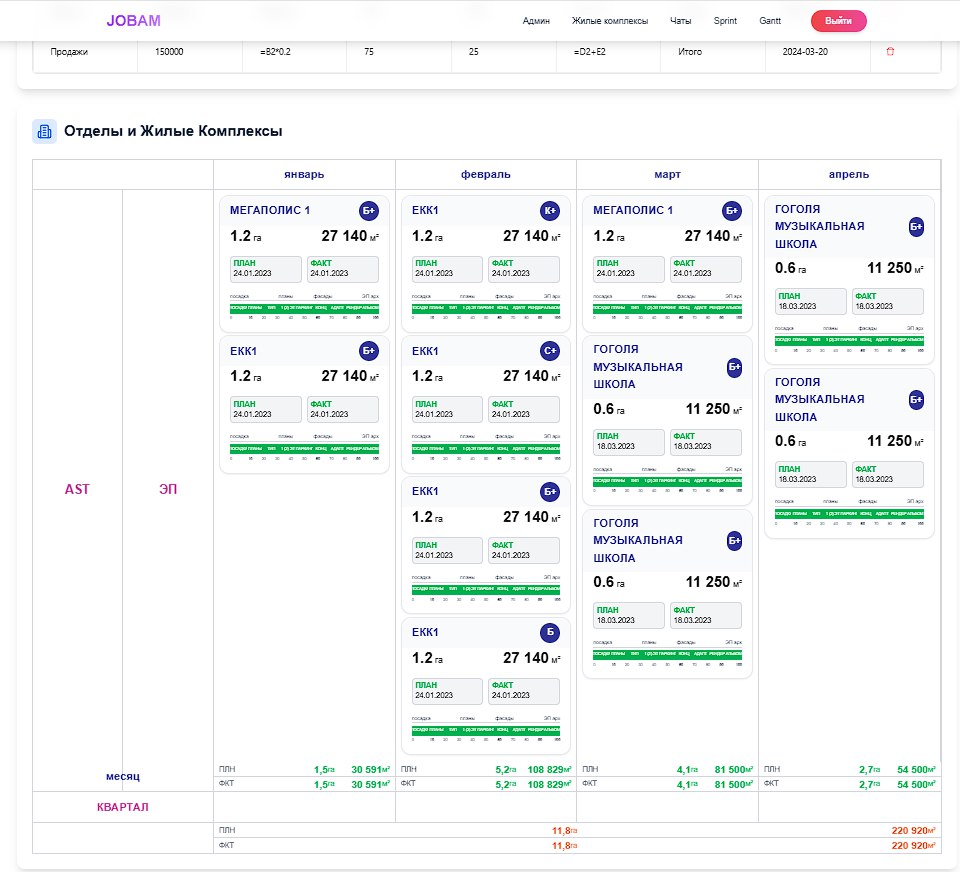Click the Б badge on last February ЕКК1 card
Screen dimensions: 960x872
[550, 633]
